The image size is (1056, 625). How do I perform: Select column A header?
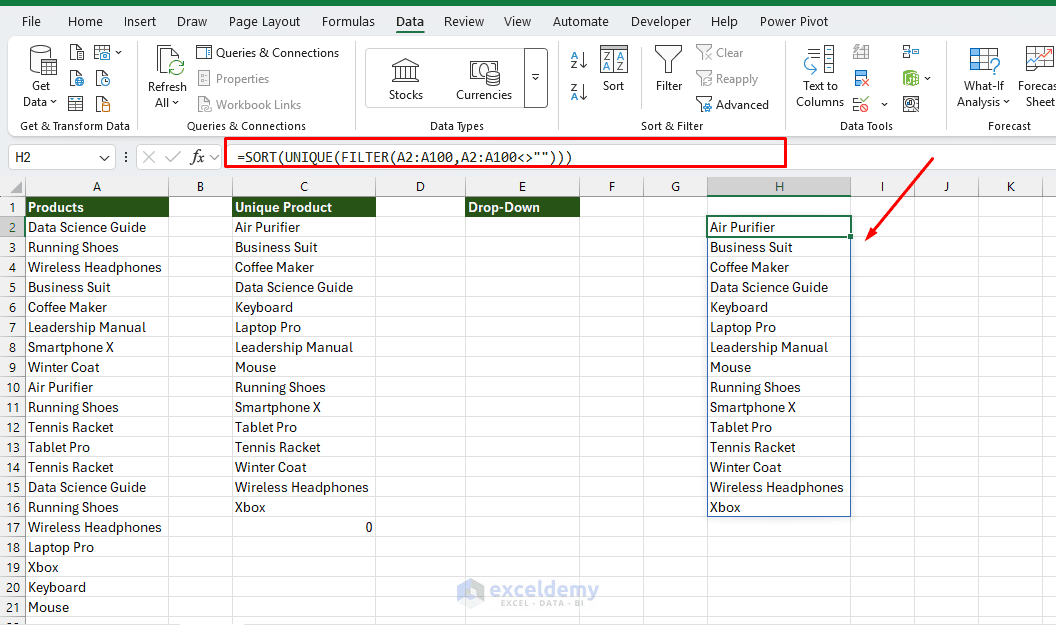pyautogui.click(x=97, y=187)
